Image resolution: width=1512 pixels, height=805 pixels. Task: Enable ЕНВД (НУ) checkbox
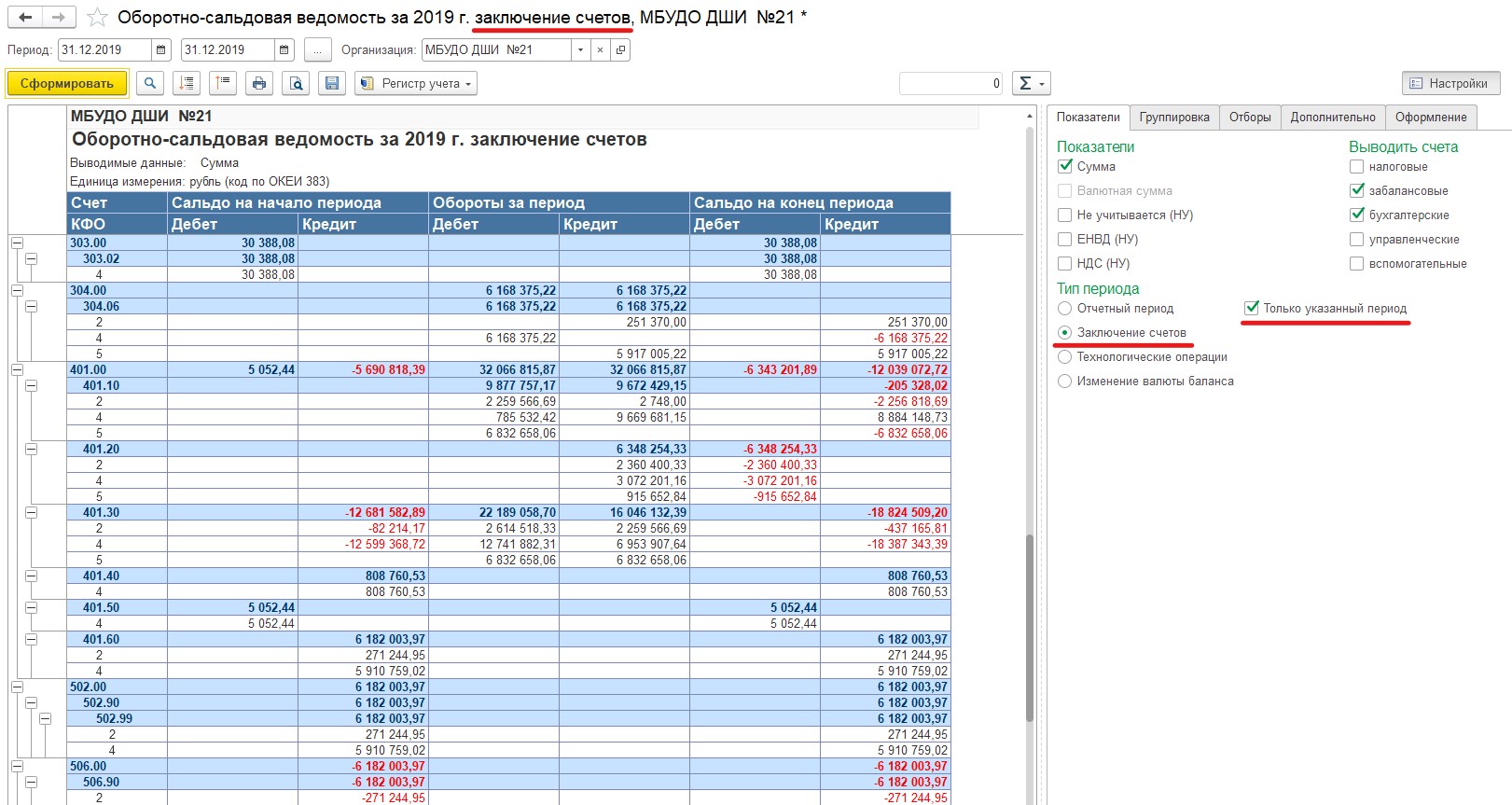[1065, 239]
